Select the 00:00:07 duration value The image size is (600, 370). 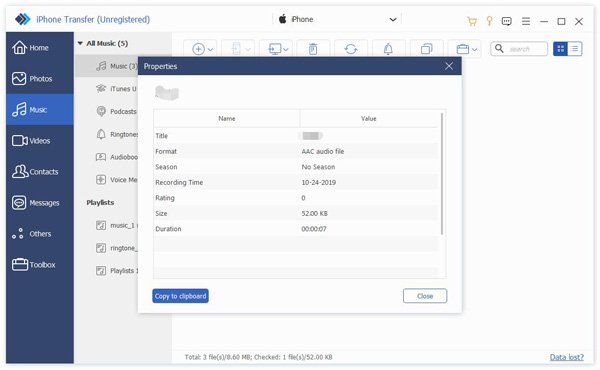[314, 229]
